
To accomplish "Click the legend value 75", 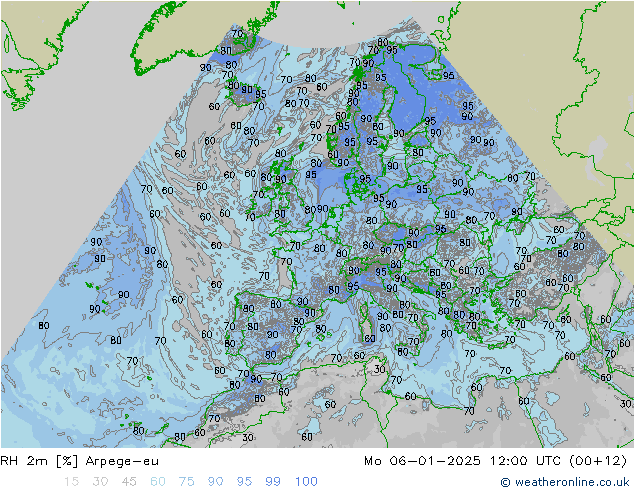I will coord(186,482).
